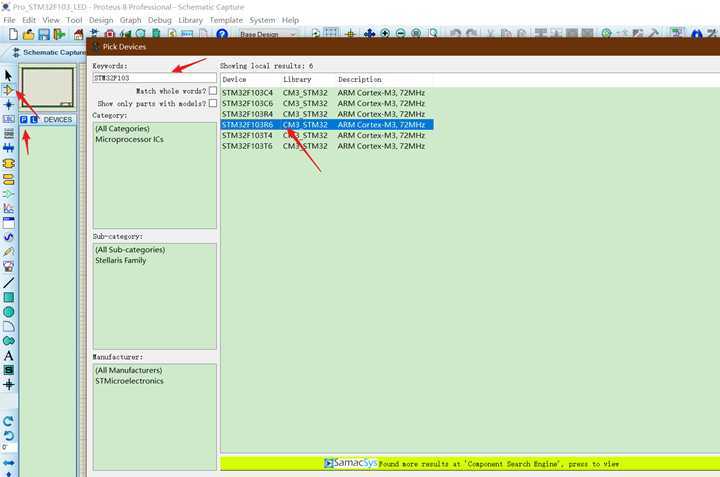Image resolution: width=720 pixels, height=477 pixels.
Task: Open the File menu
Action: (9, 20)
